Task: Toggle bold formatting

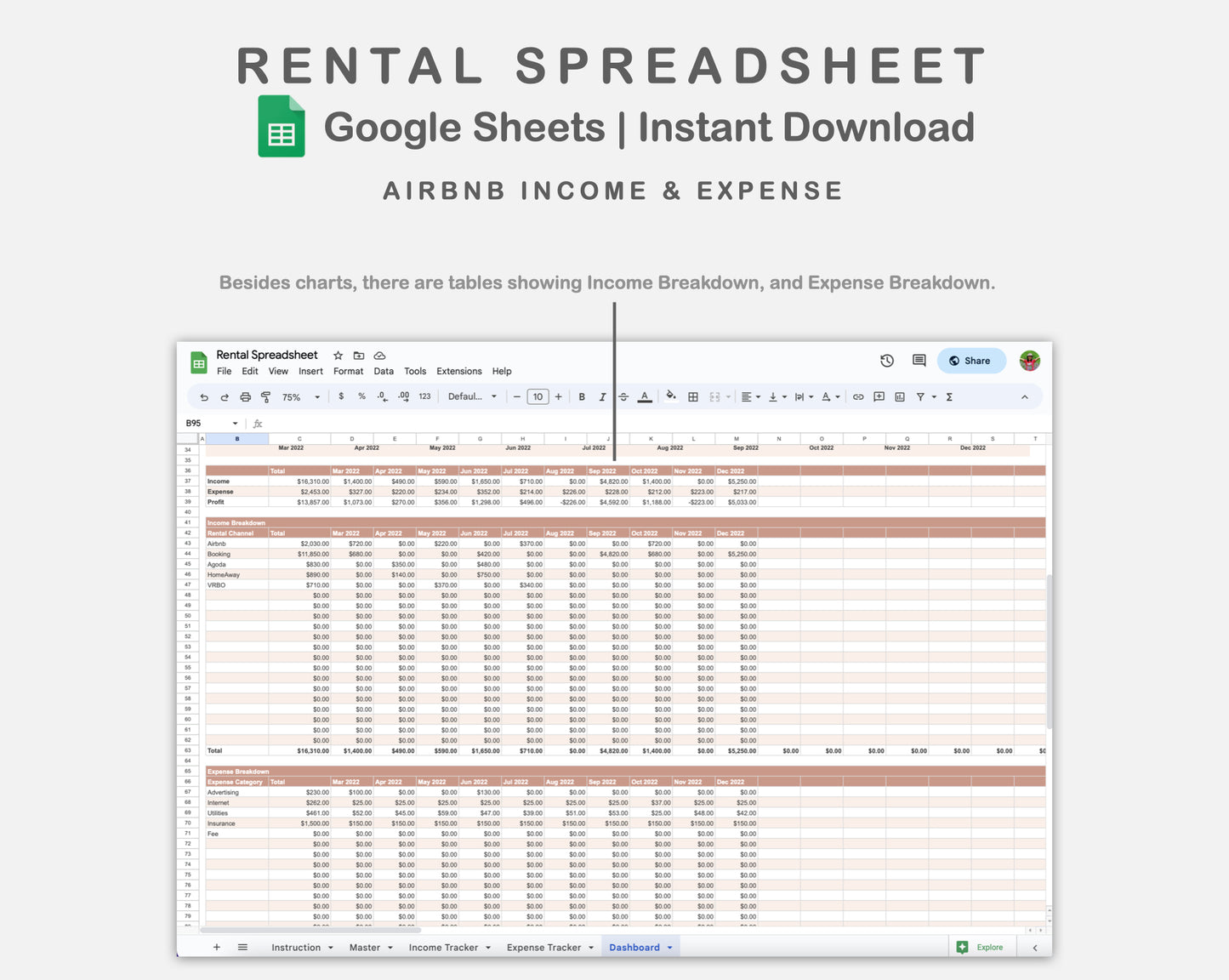Action: pos(582,396)
